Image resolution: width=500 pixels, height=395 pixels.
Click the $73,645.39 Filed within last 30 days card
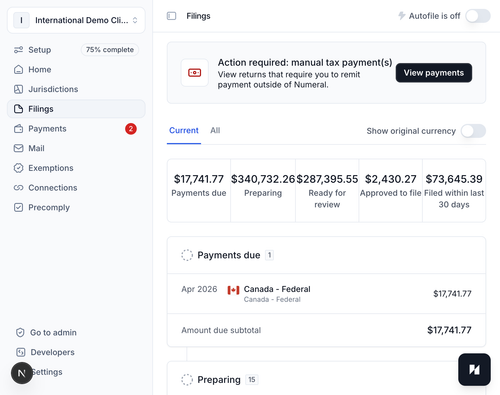[x=454, y=190]
